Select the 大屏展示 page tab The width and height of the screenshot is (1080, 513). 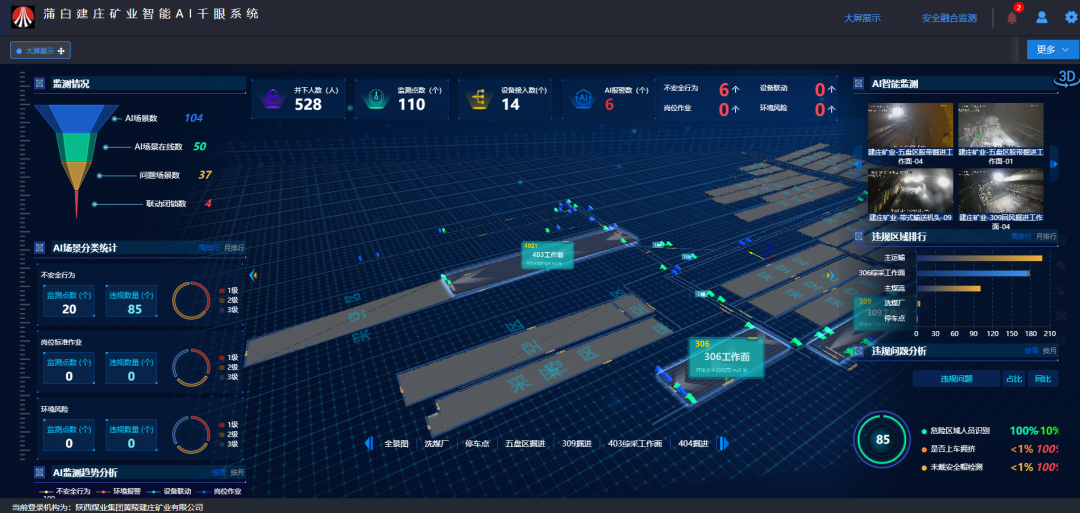coord(40,50)
